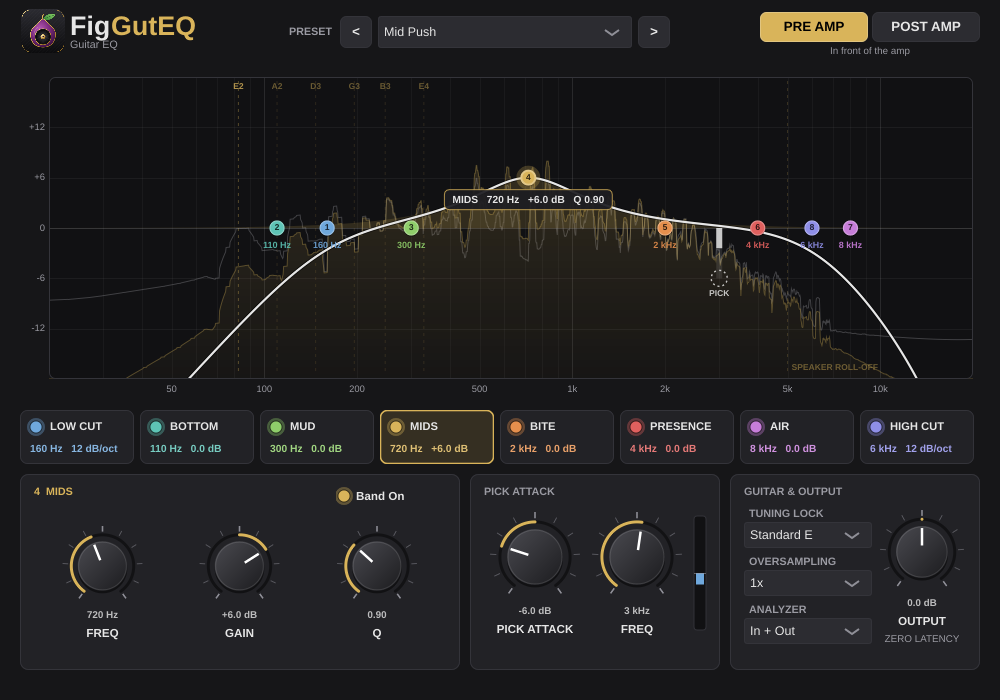Click the '720 Hz' value under FREQ knob
The width and height of the screenshot is (1000, 700).
point(102,615)
